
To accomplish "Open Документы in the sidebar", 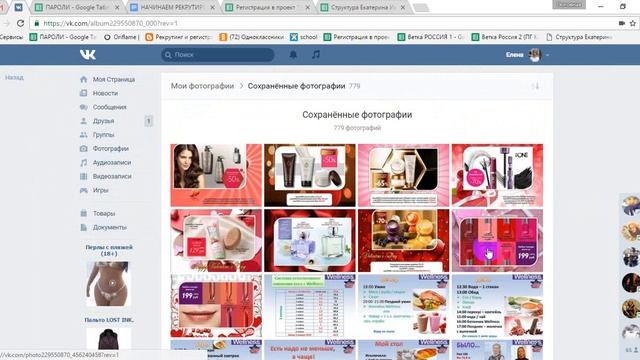I will [x=109, y=227].
